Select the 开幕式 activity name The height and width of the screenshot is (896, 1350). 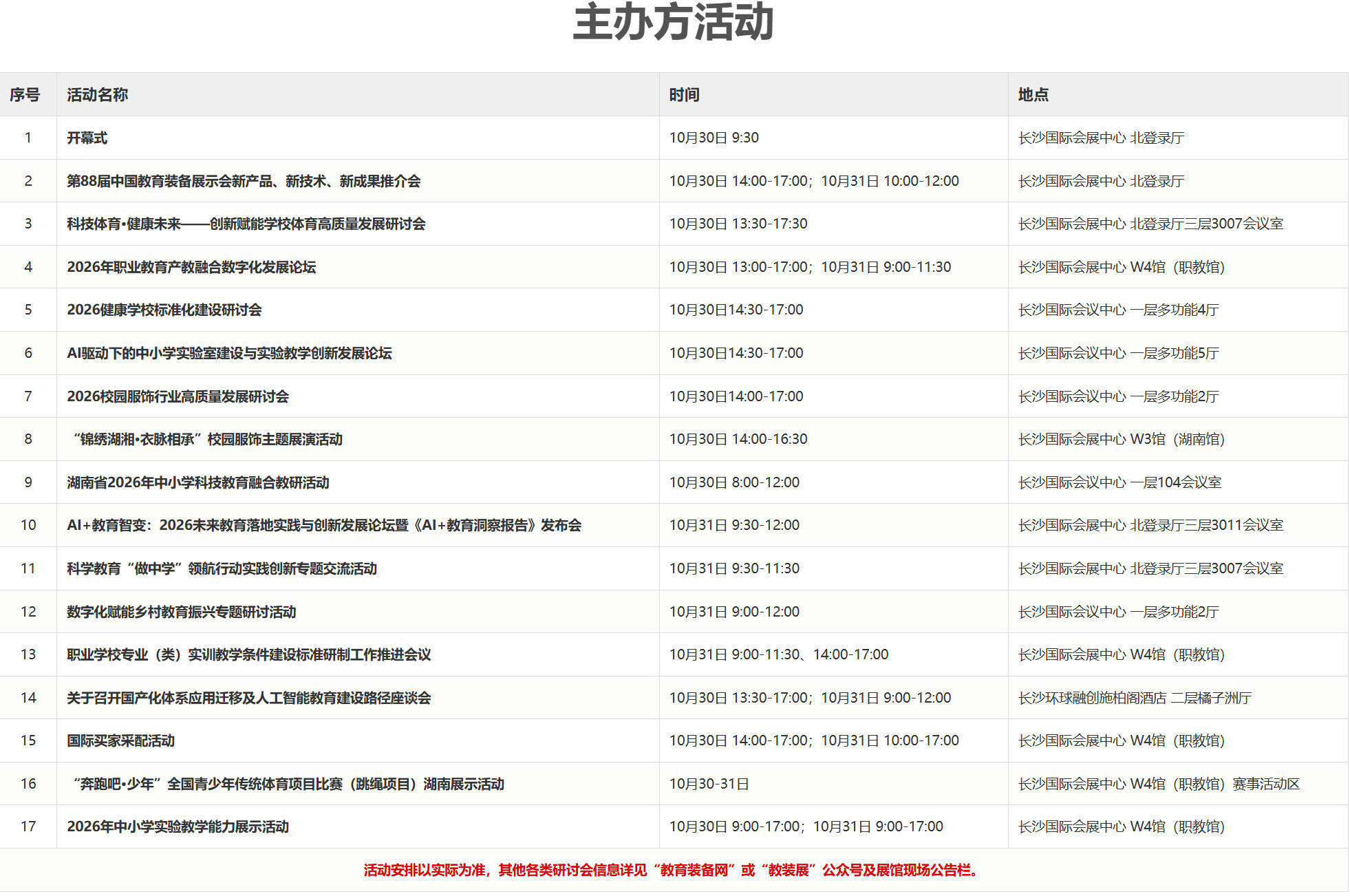tap(87, 138)
